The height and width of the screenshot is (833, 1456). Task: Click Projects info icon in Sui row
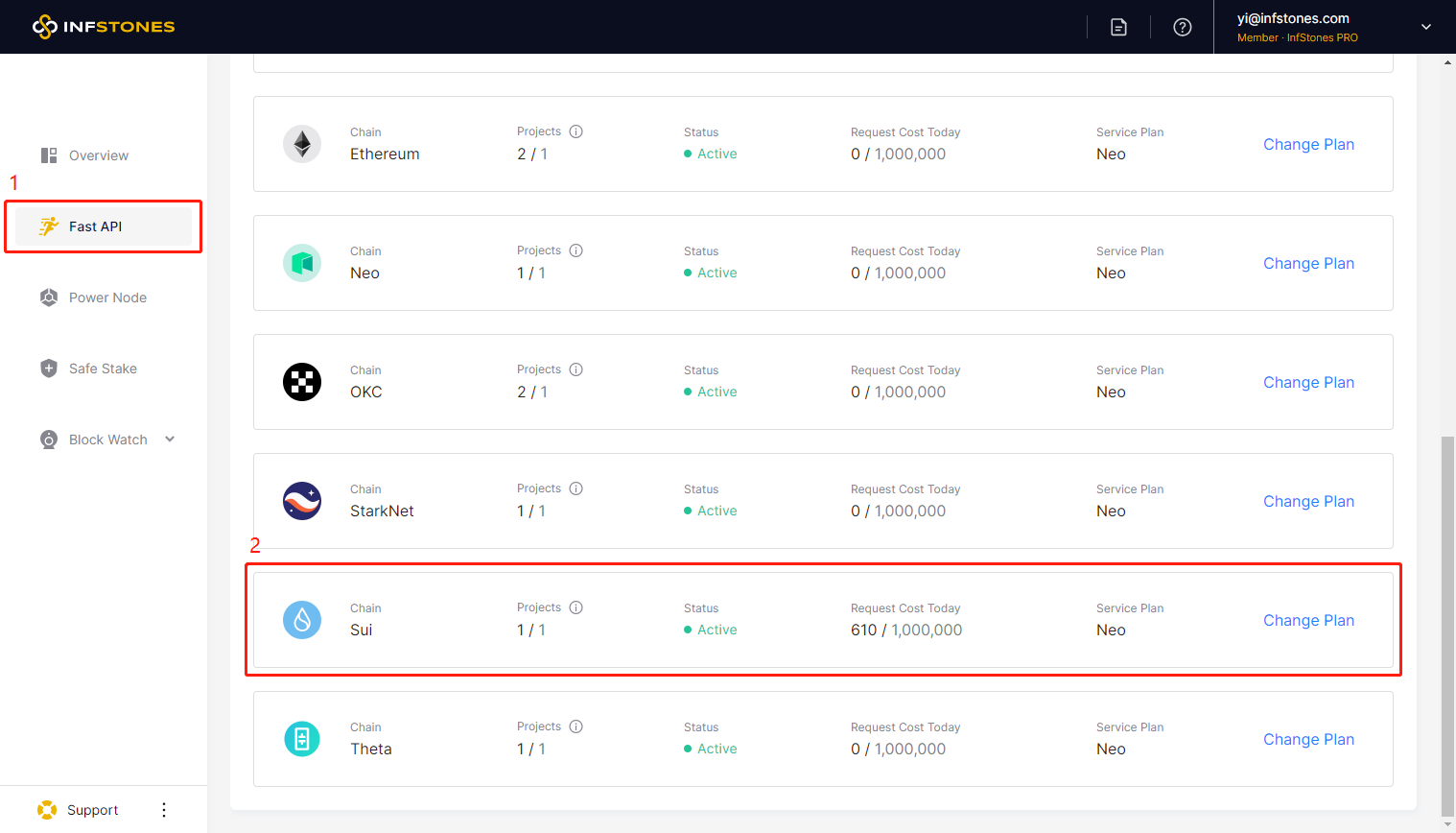[x=576, y=607]
